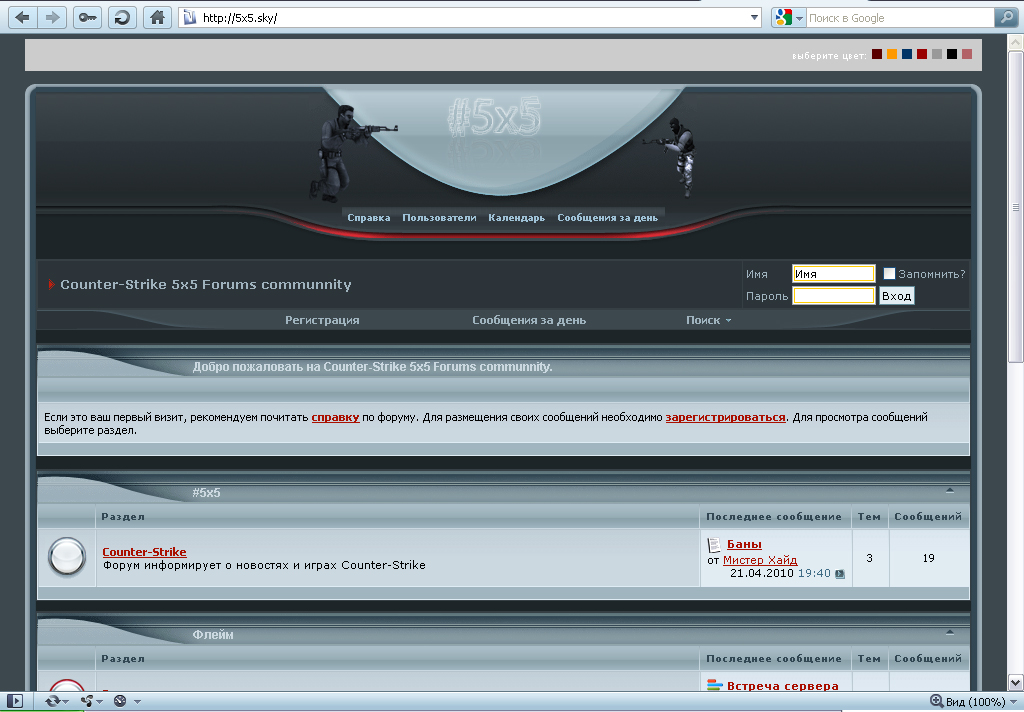
Task: Click the browser Forward arrow button
Action: pos(53,17)
